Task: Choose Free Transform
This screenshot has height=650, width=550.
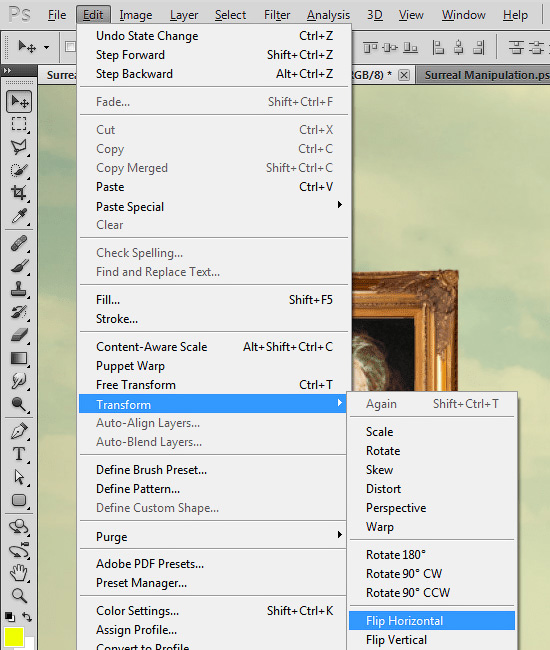Action: [214, 385]
